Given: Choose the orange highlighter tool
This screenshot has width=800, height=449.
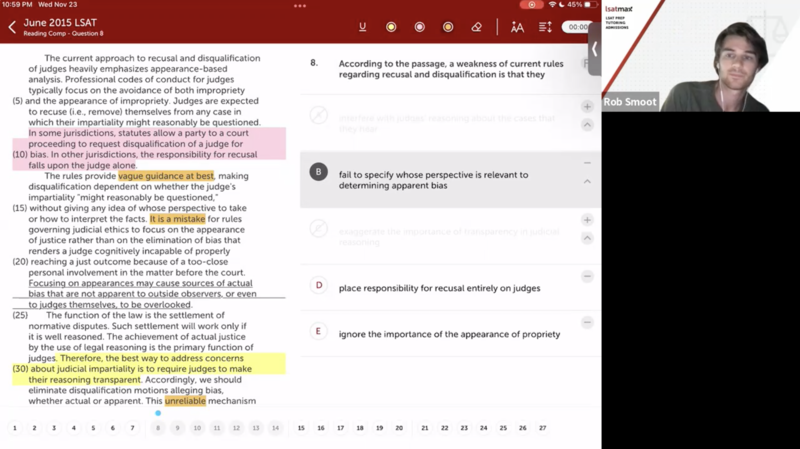Looking at the screenshot, I should tap(448, 27).
